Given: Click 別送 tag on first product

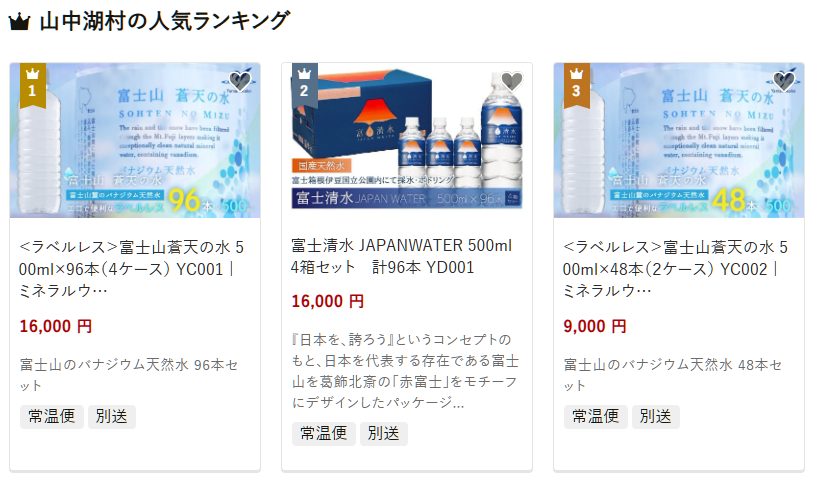Looking at the screenshot, I should click(112, 417).
